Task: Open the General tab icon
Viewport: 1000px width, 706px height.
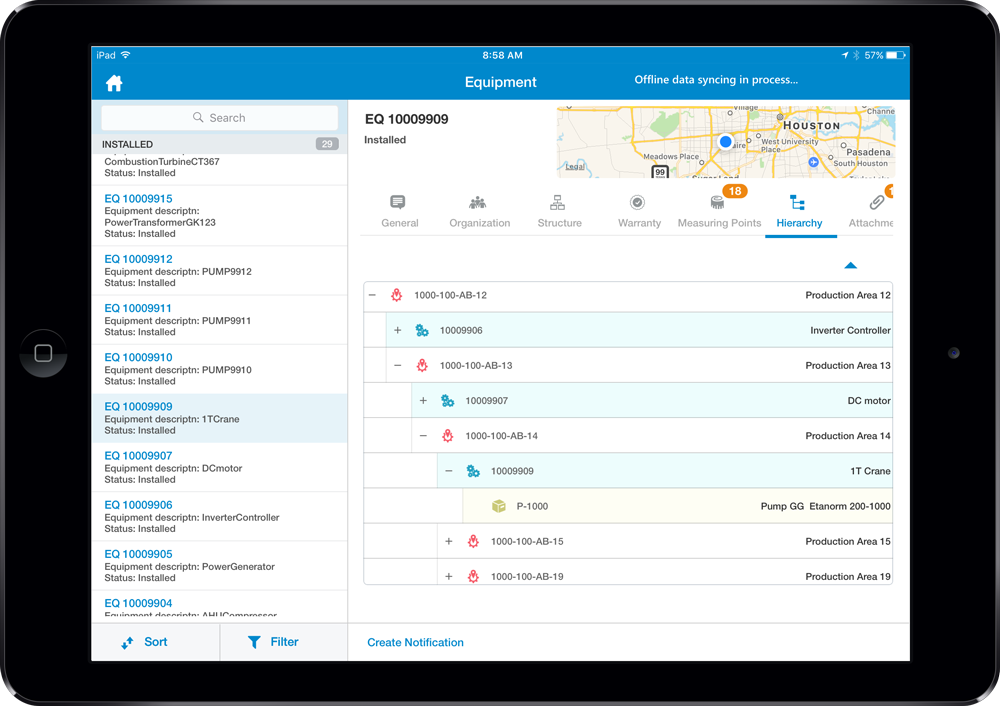Action: (x=397, y=203)
